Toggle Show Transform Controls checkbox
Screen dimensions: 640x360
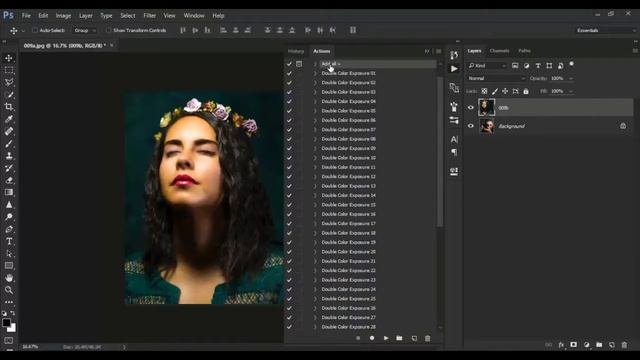tap(108, 30)
